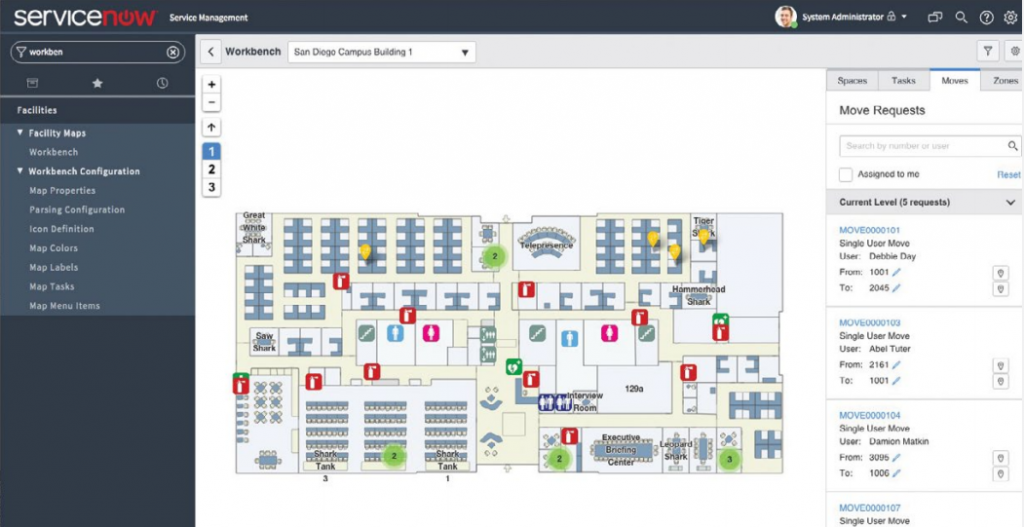The height and width of the screenshot is (527, 1024).
Task: Open move request MOVE0000107
Action: pyautogui.click(x=869, y=507)
